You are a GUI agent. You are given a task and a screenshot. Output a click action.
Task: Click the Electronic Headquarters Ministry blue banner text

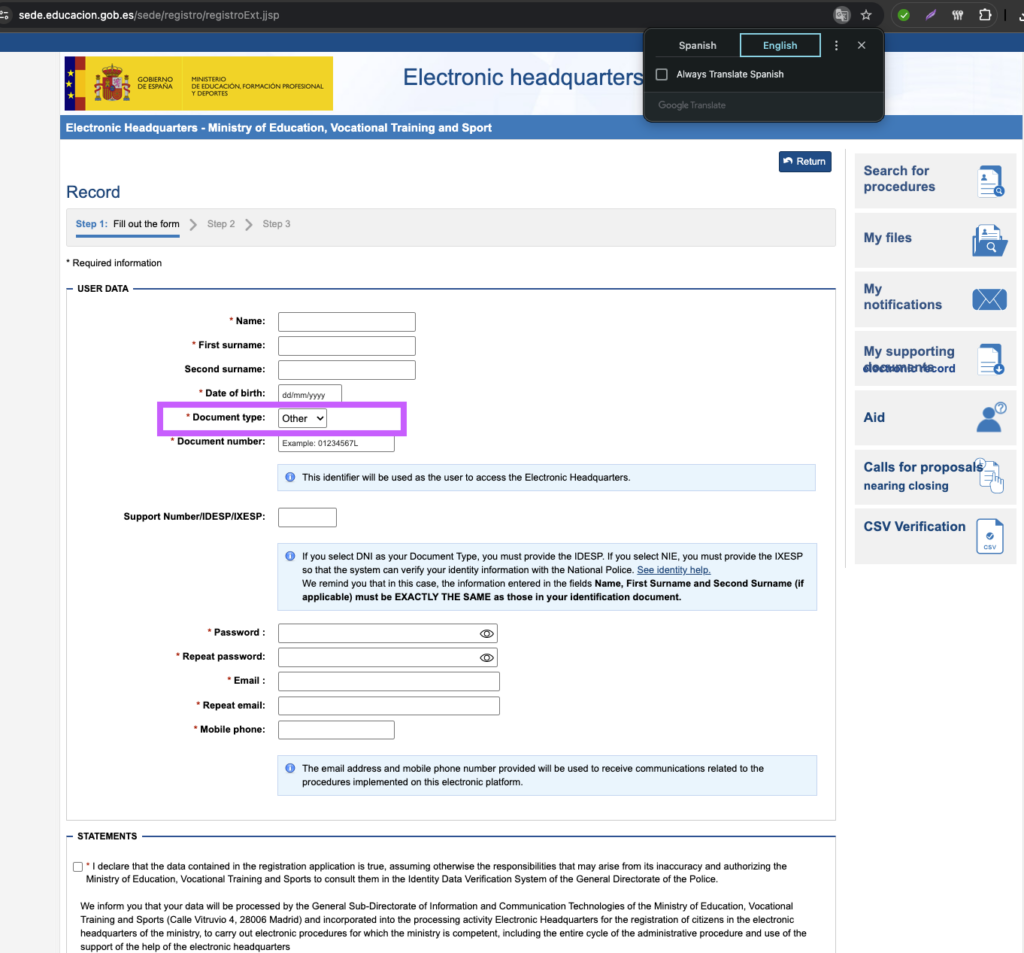[279, 128]
